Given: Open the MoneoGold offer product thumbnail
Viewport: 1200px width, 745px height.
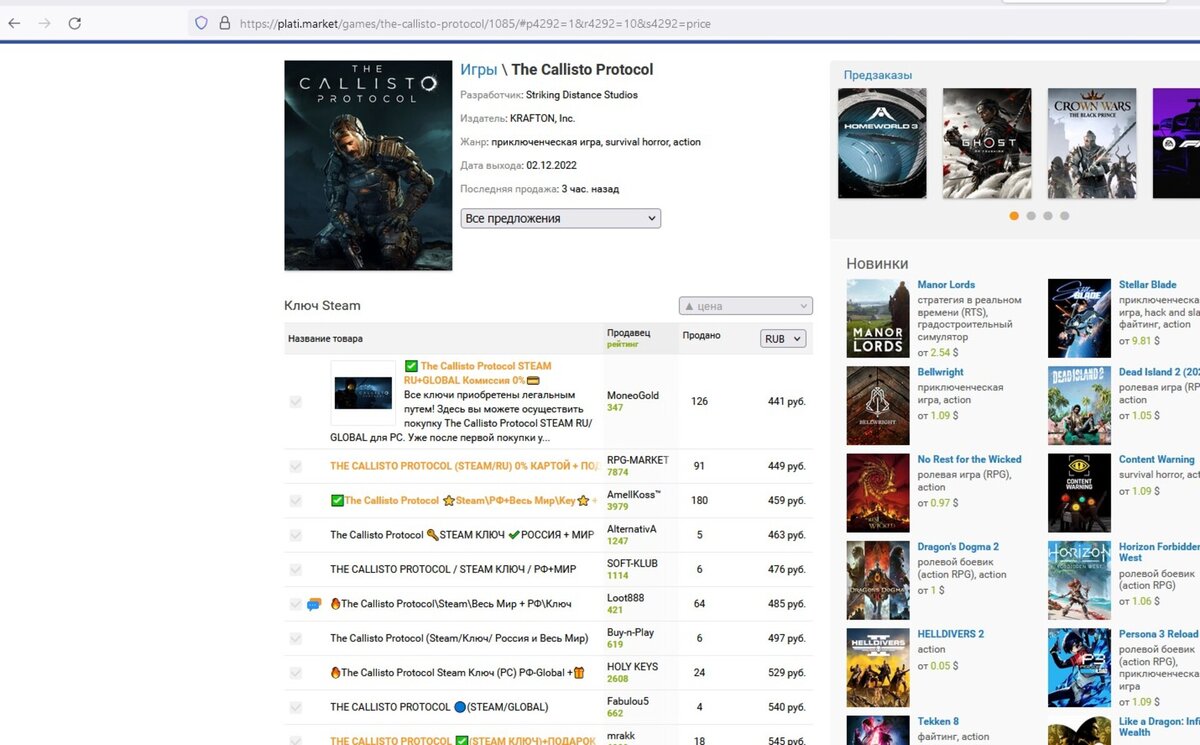Looking at the screenshot, I should tap(363, 393).
